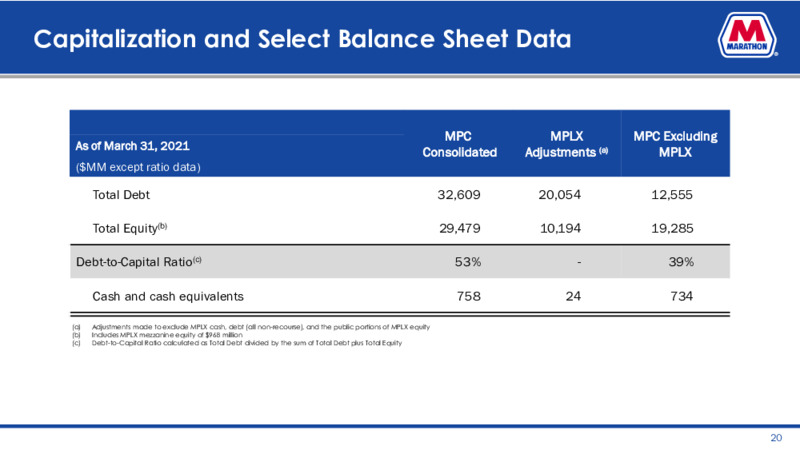This screenshot has height=450, width=800.
Task: Select the cash value 734
Action: 682,296
